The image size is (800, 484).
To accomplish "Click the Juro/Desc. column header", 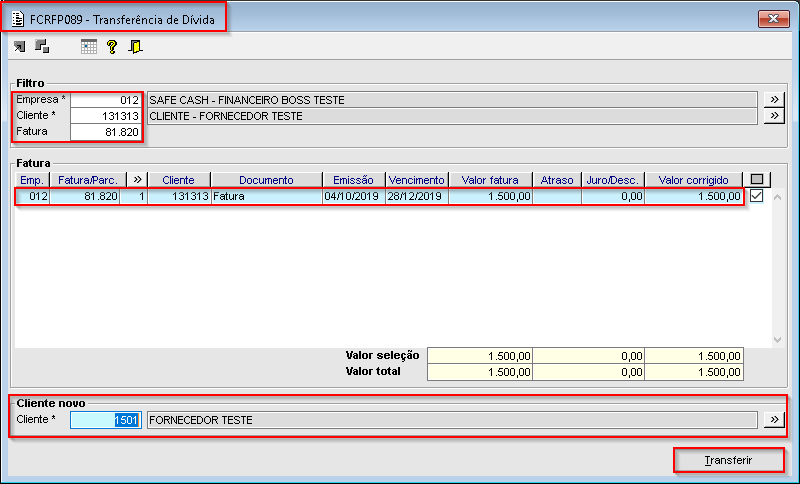I will pos(613,180).
